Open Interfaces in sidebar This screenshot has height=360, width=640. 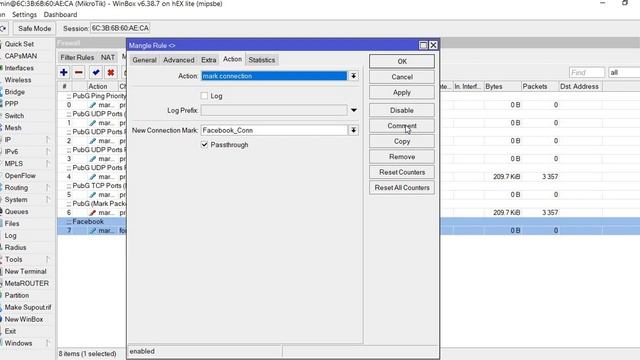coord(19,68)
